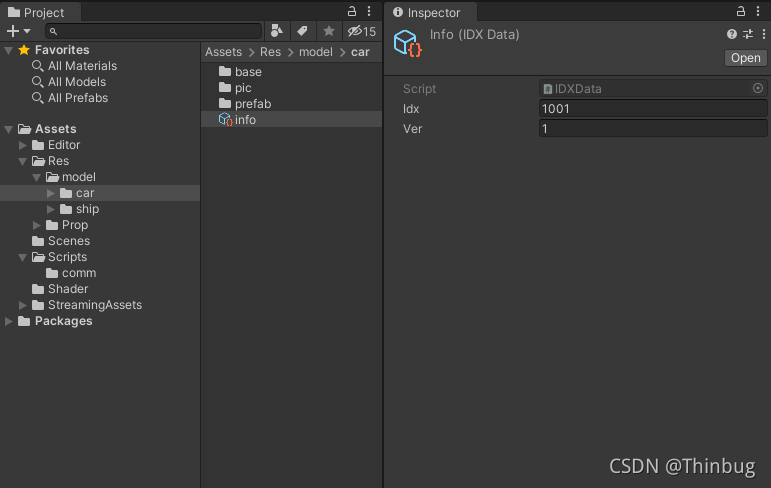Screen dimensions: 771x488
Task: Click Res in the breadcrumb path
Action: point(270,52)
